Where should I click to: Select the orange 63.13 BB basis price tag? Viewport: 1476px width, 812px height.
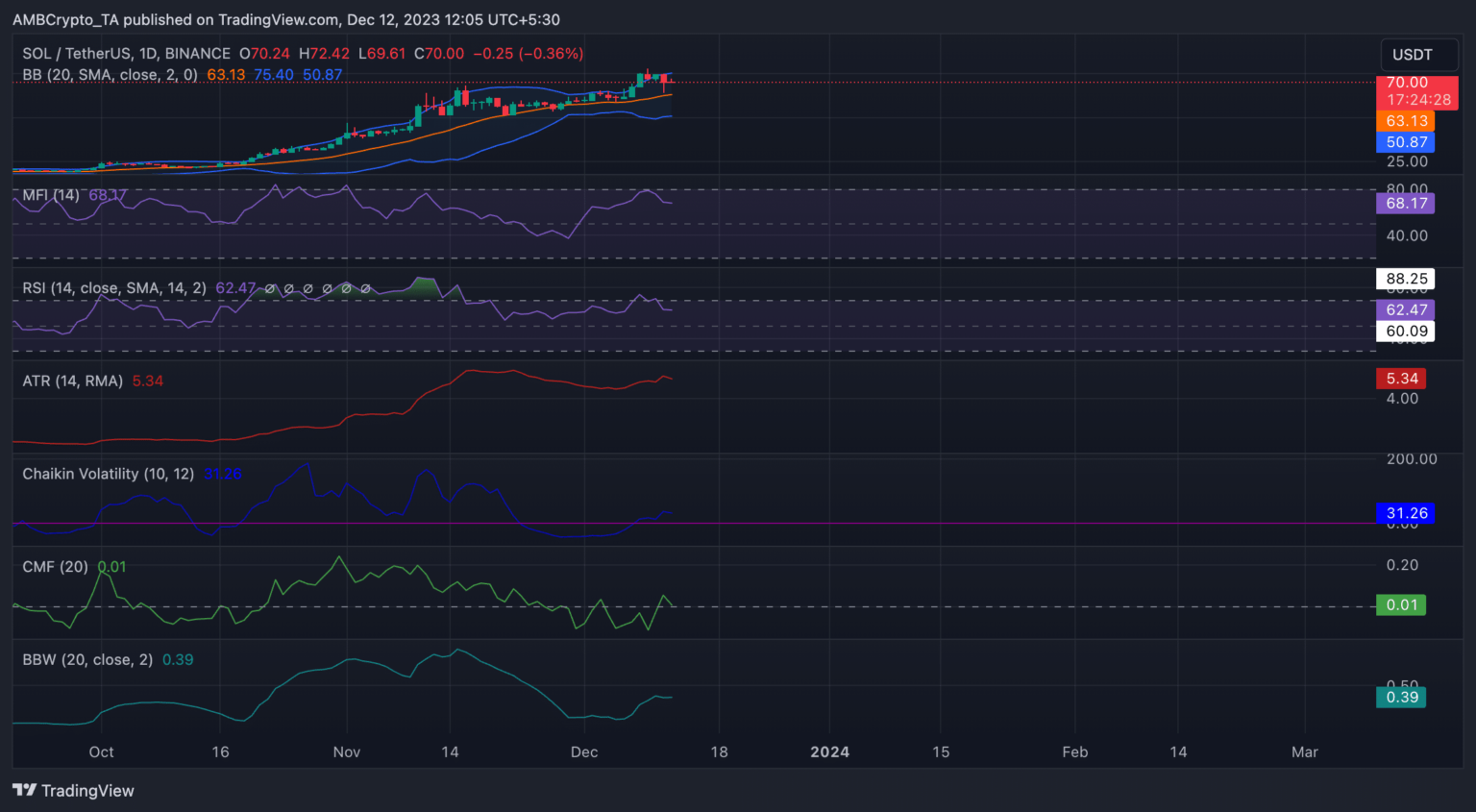coord(1405,121)
